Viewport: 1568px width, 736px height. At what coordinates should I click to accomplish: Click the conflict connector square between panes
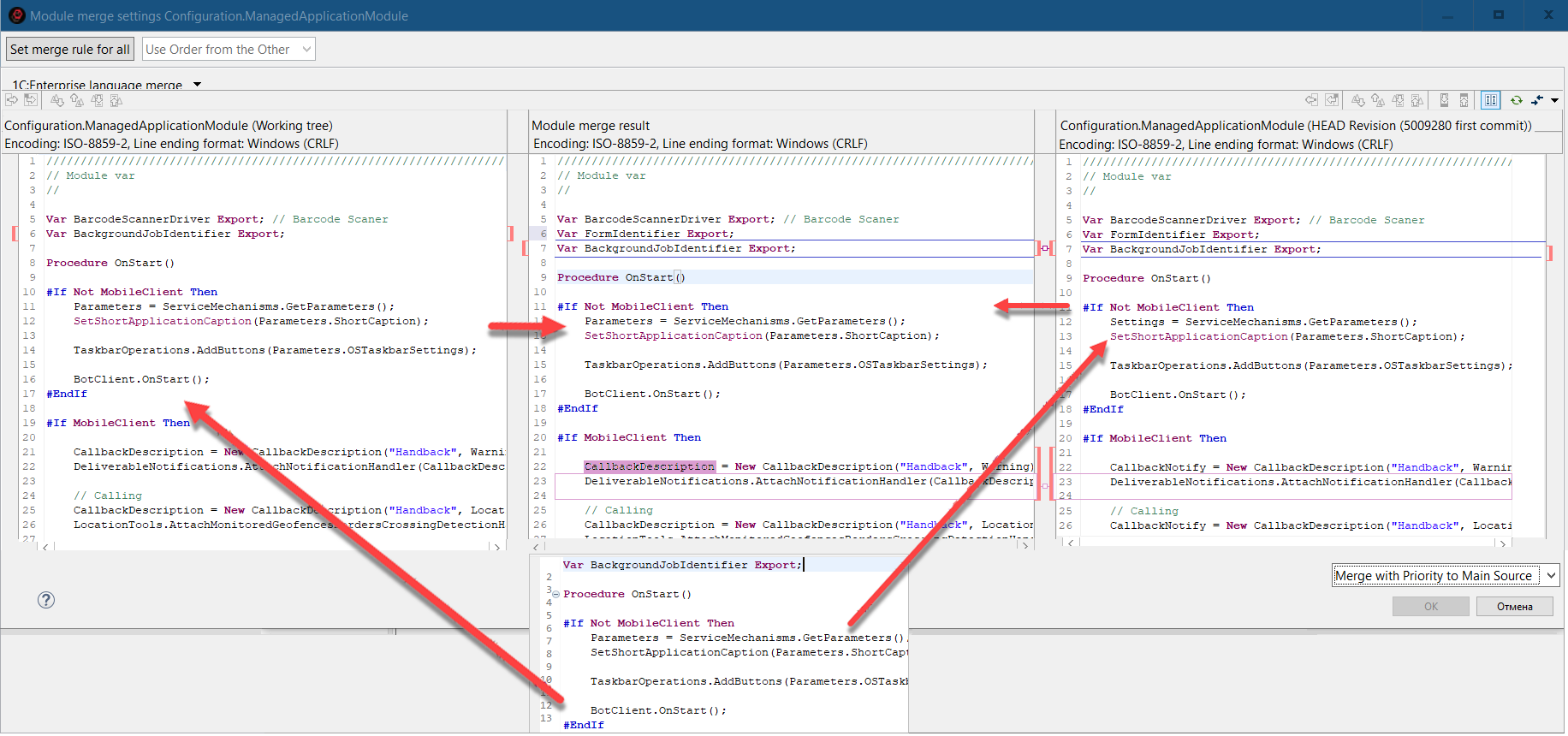pyautogui.click(x=1044, y=248)
